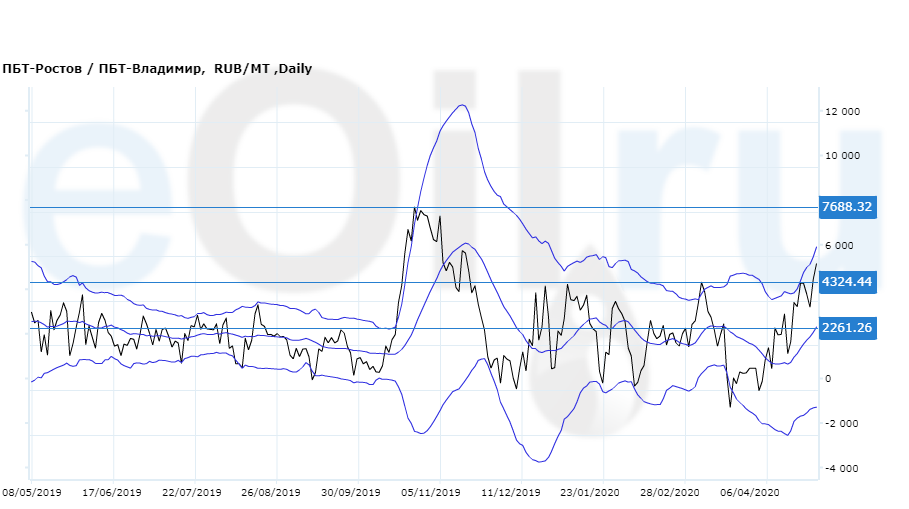The width and height of the screenshot is (909, 509).
Task: Click the 4324.44 price level label
Action: 847,282
